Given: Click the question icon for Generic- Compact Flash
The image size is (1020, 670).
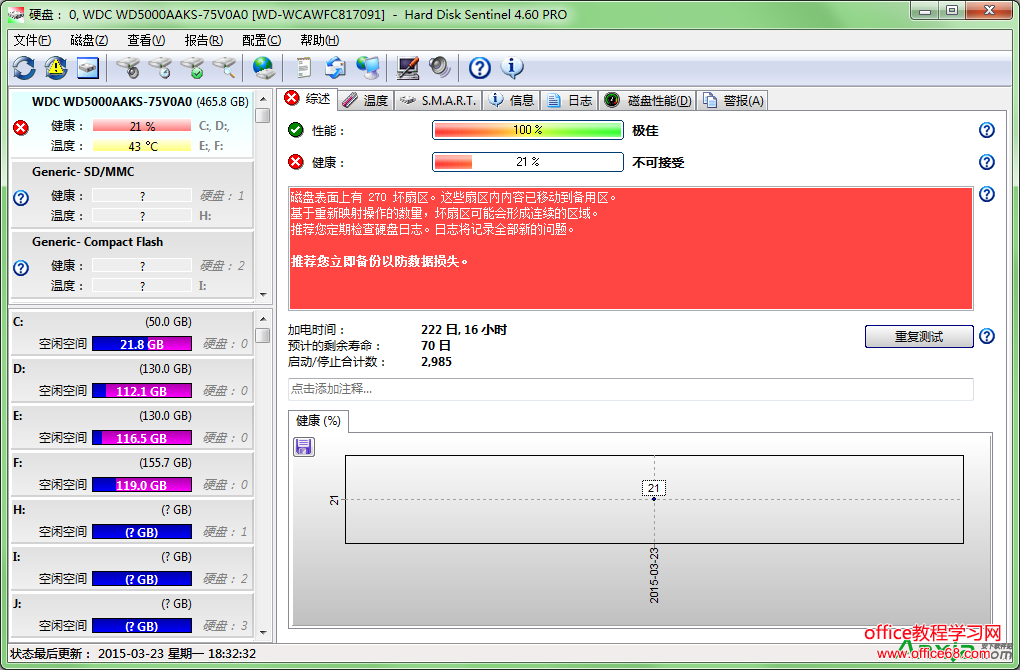Looking at the screenshot, I should [x=21, y=267].
